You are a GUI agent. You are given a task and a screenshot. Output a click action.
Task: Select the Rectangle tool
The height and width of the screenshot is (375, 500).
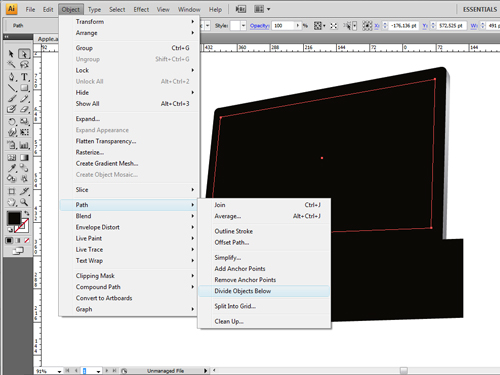tap(24, 88)
